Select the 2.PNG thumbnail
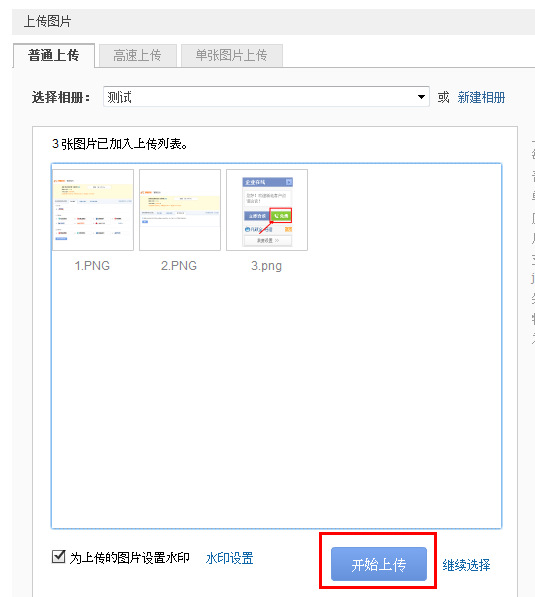The width and height of the screenshot is (535, 597). [x=180, y=210]
